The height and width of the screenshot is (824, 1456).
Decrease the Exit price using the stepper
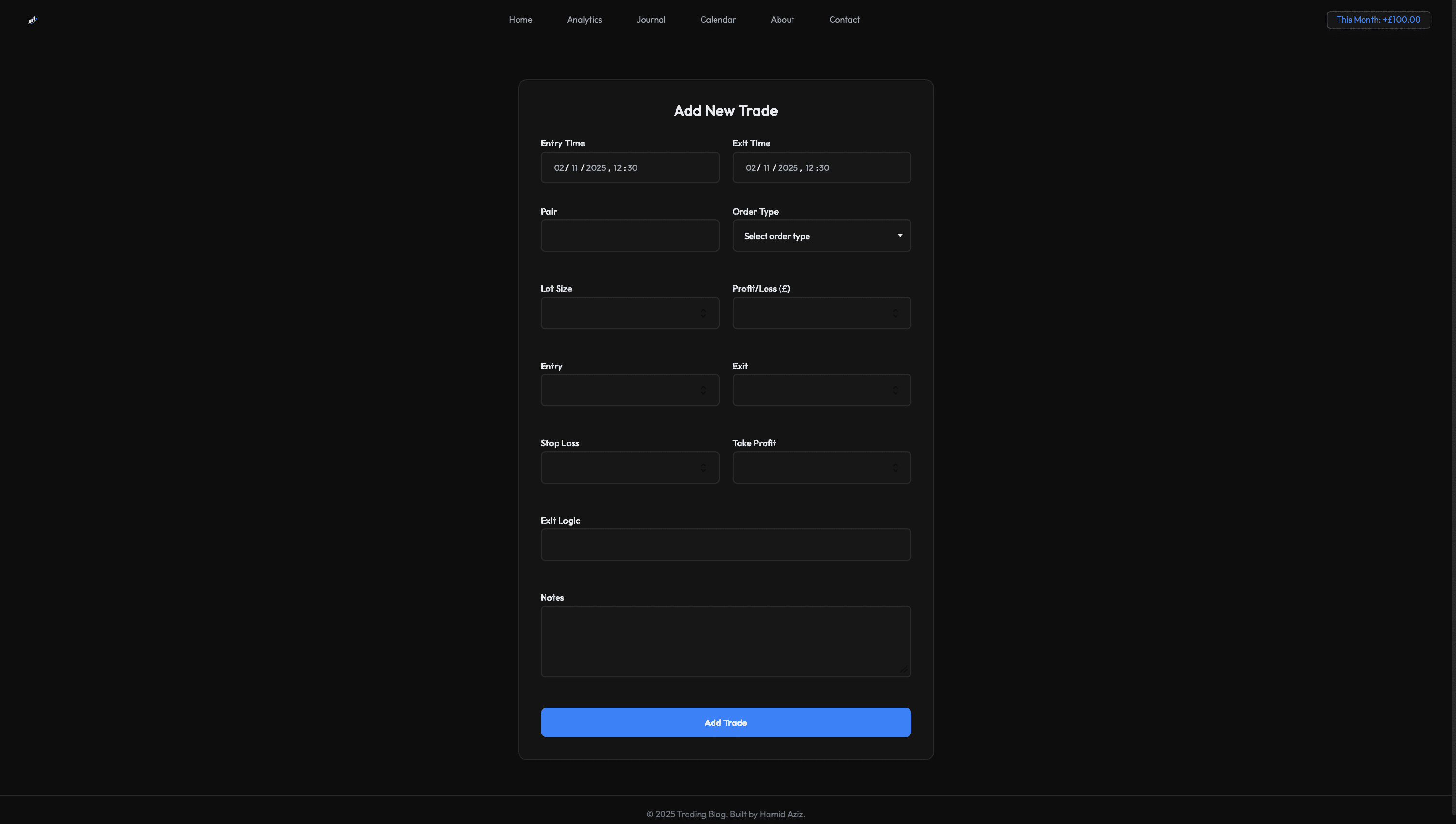pyautogui.click(x=896, y=392)
